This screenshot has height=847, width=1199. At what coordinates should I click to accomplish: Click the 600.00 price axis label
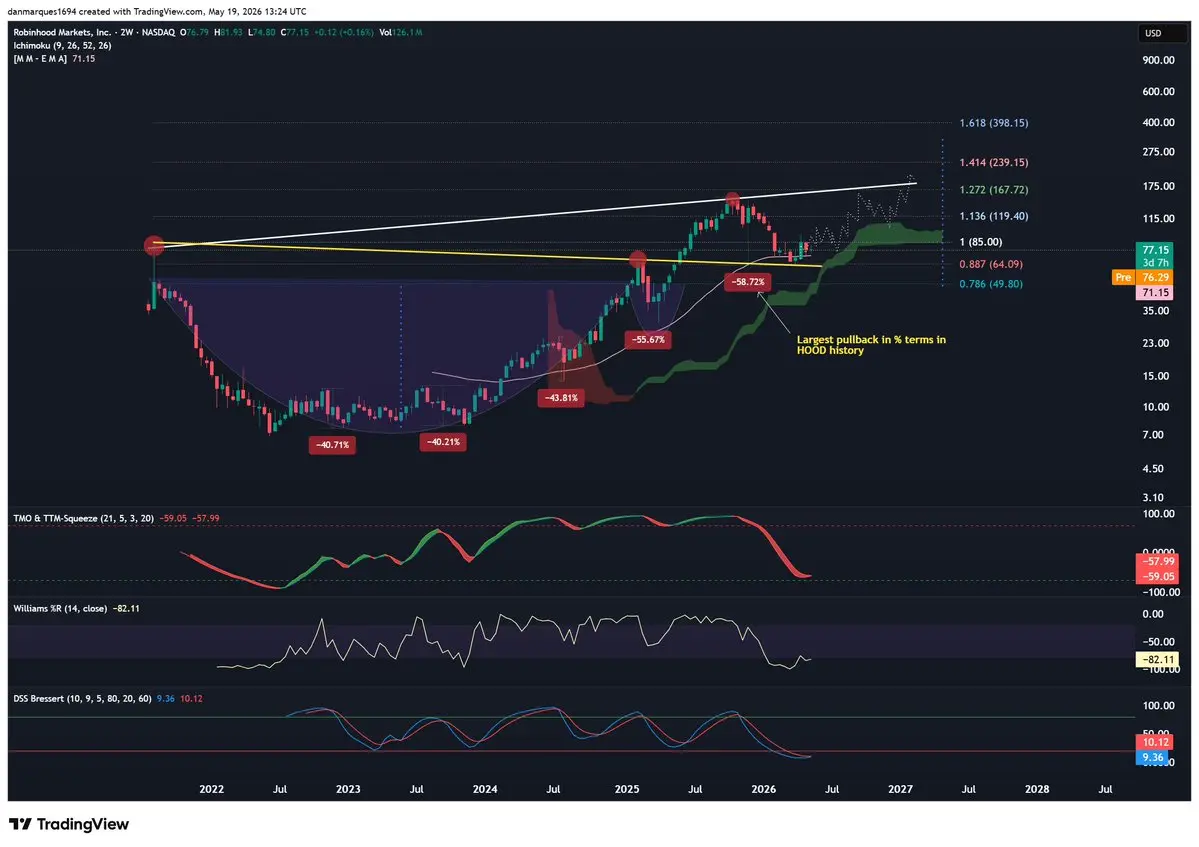point(1158,91)
